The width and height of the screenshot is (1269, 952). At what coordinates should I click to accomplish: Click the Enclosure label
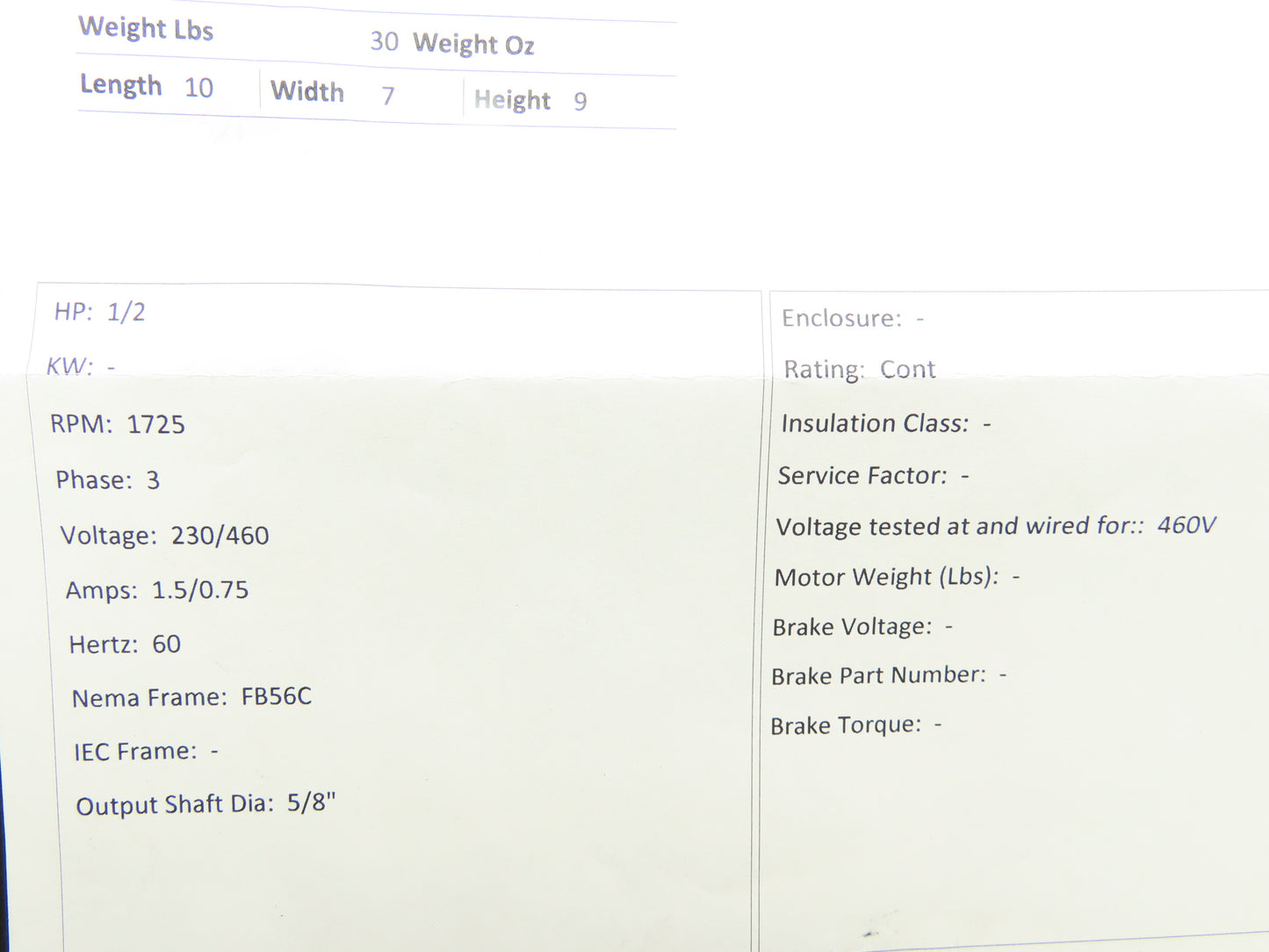(841, 318)
